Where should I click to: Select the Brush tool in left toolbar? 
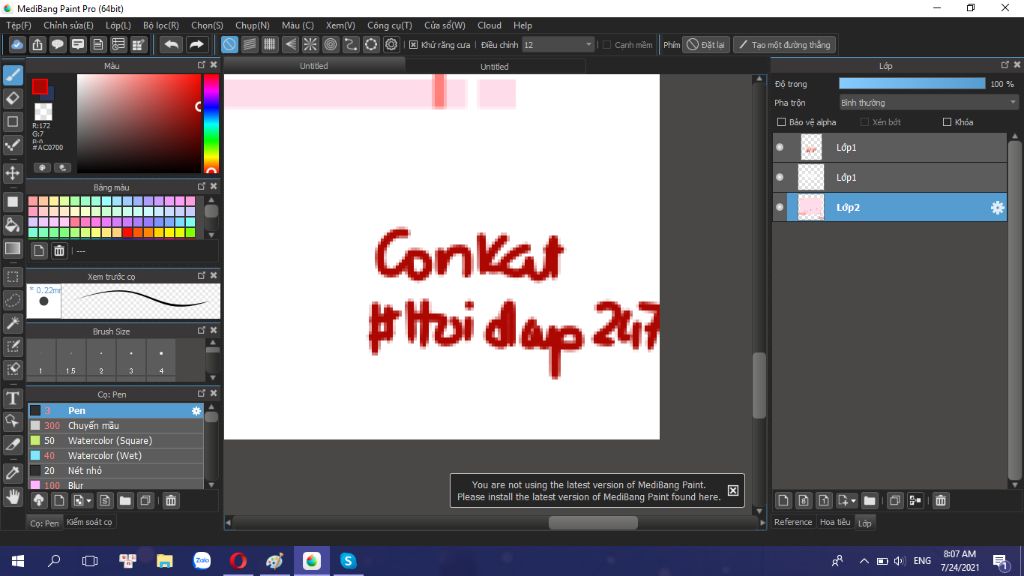point(13,75)
